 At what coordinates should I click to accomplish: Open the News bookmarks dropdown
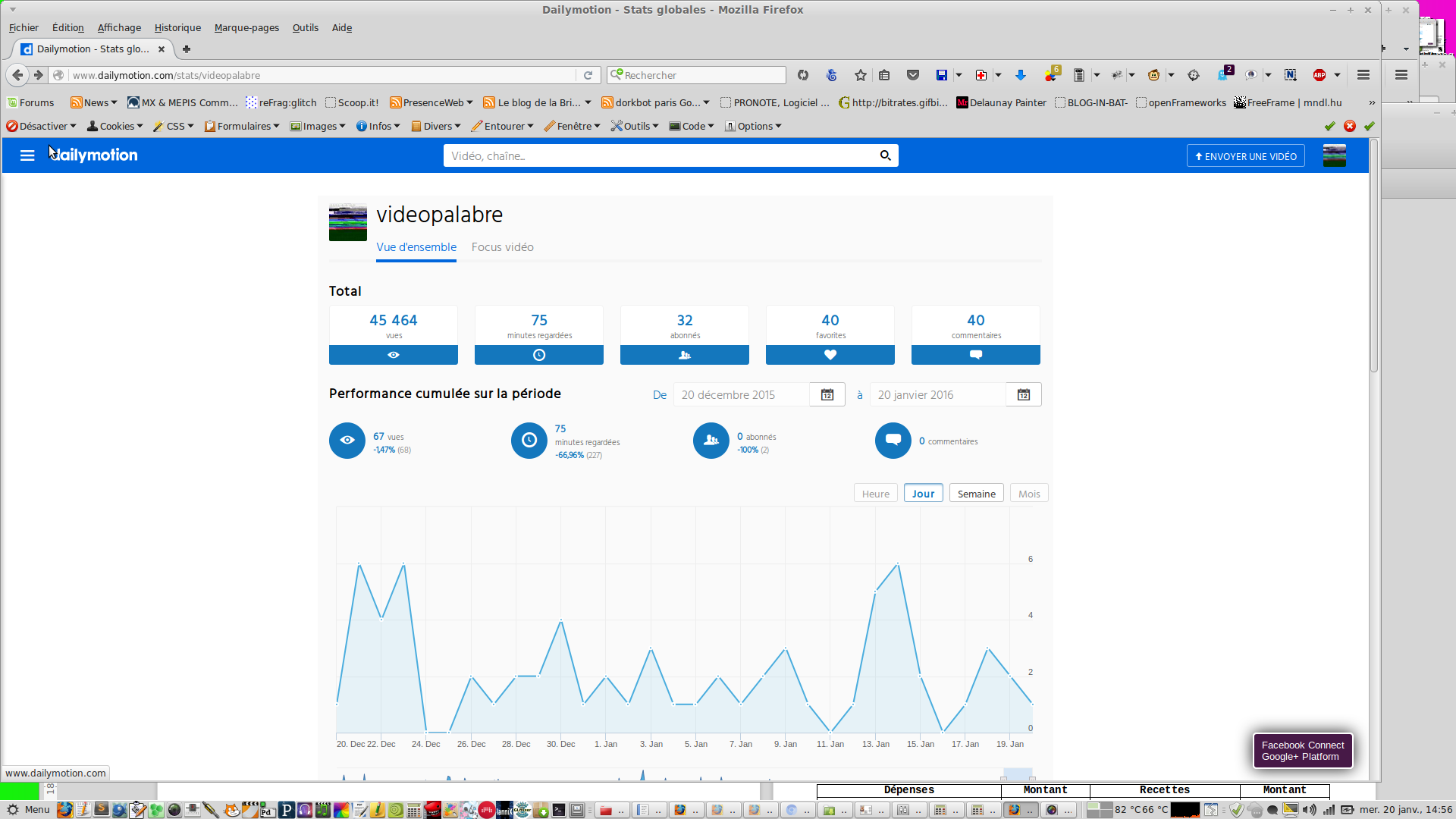coord(94,102)
